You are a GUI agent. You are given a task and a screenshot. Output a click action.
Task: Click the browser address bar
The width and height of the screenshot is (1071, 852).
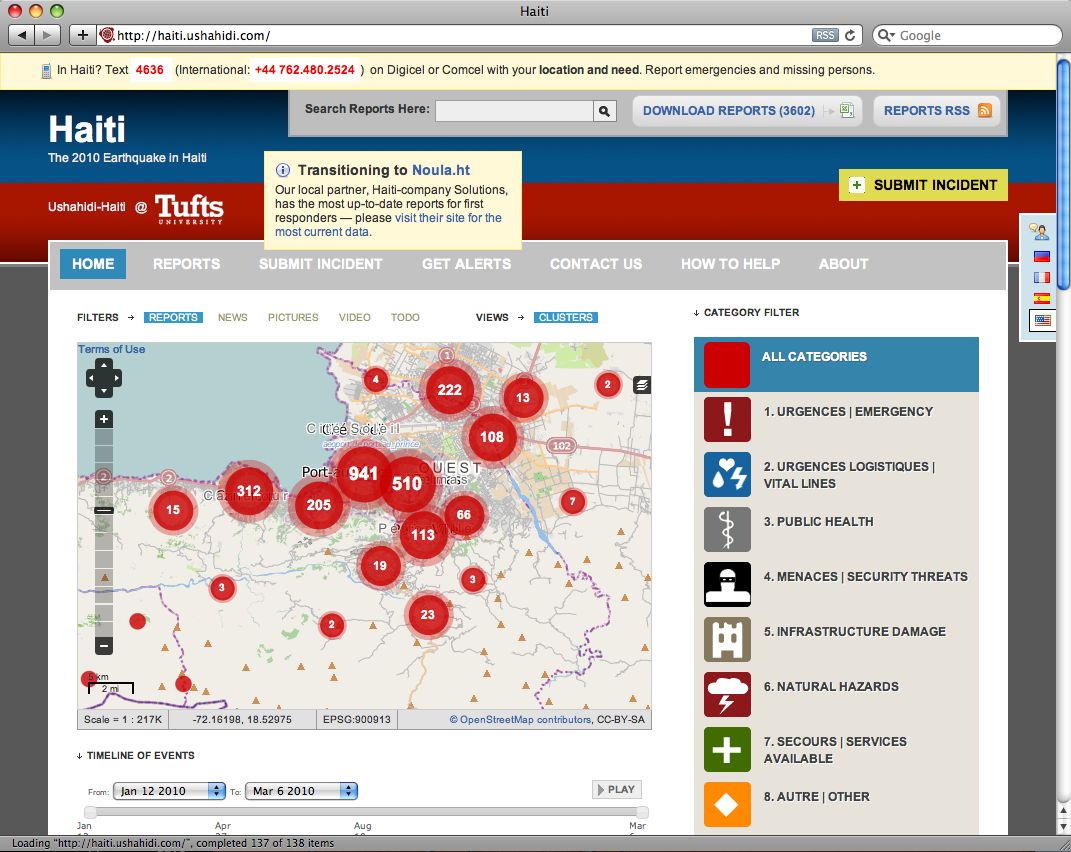click(478, 35)
